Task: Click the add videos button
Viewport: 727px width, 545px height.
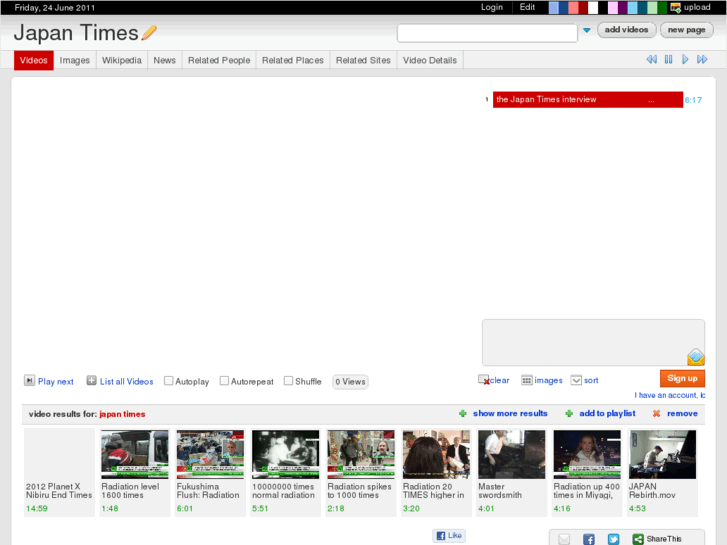Action: (x=626, y=30)
